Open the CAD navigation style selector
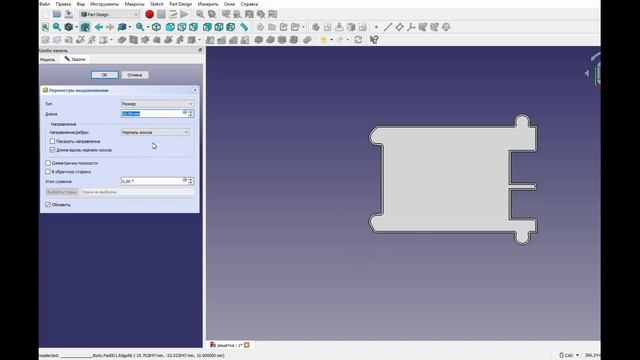The image size is (640, 360). [569, 356]
